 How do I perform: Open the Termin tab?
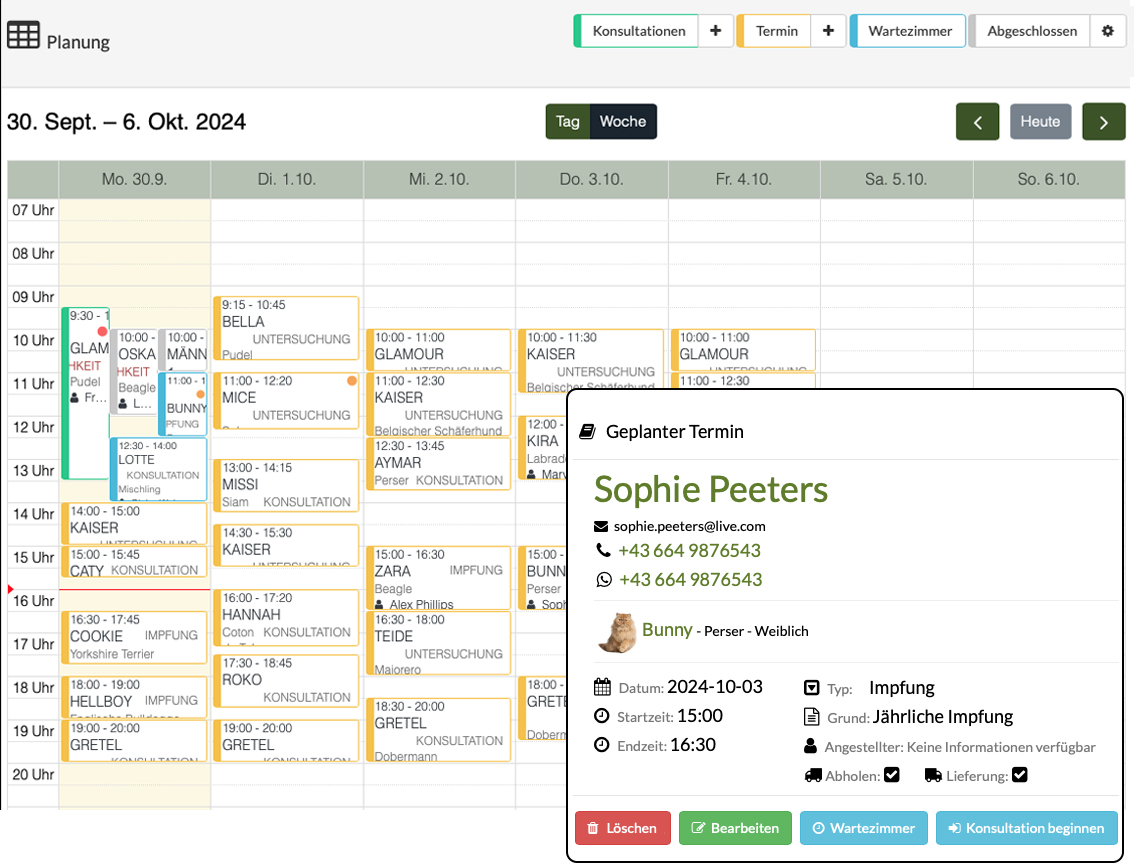775,31
